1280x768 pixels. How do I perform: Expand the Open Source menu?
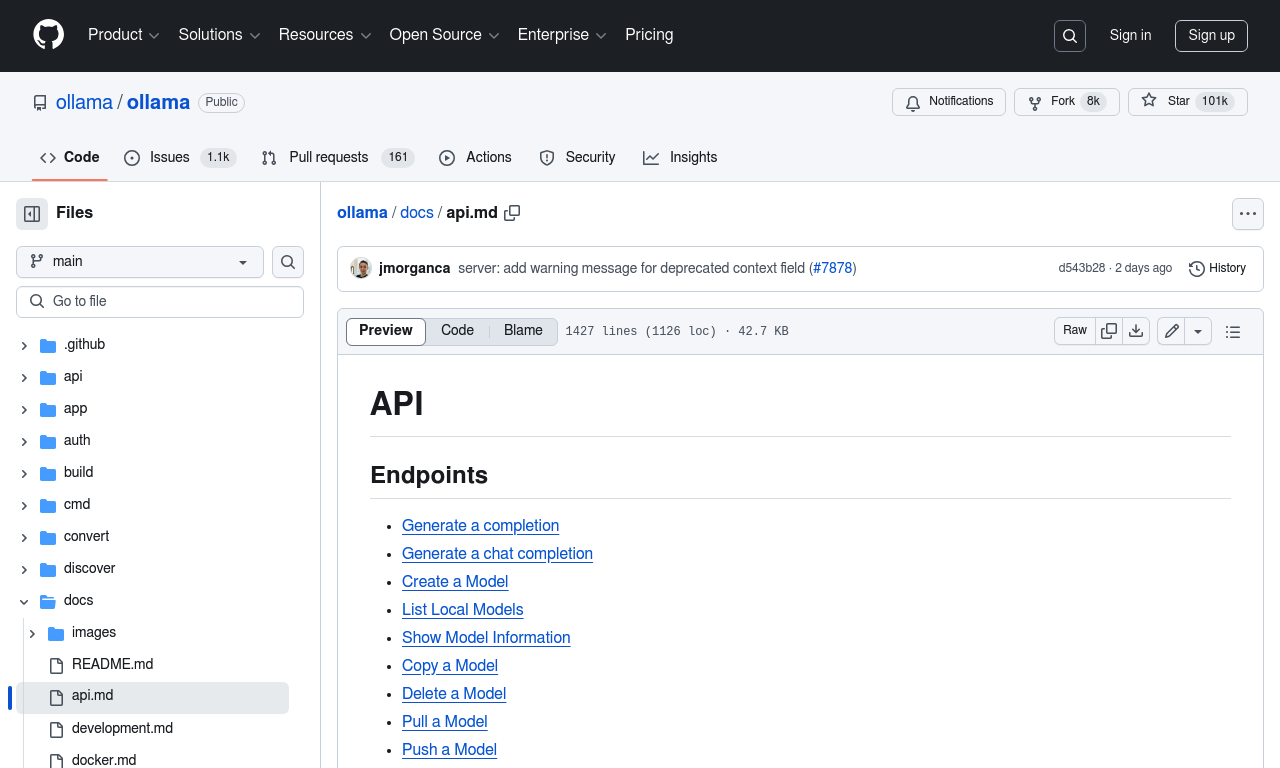point(445,35)
